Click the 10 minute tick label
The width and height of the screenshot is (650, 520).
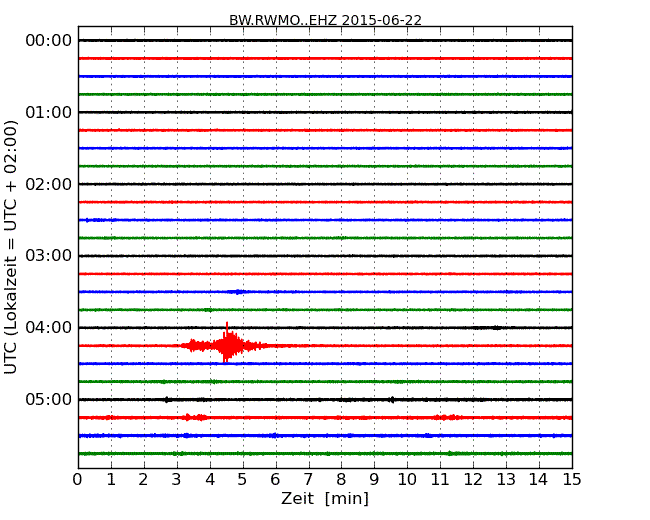coord(407,480)
